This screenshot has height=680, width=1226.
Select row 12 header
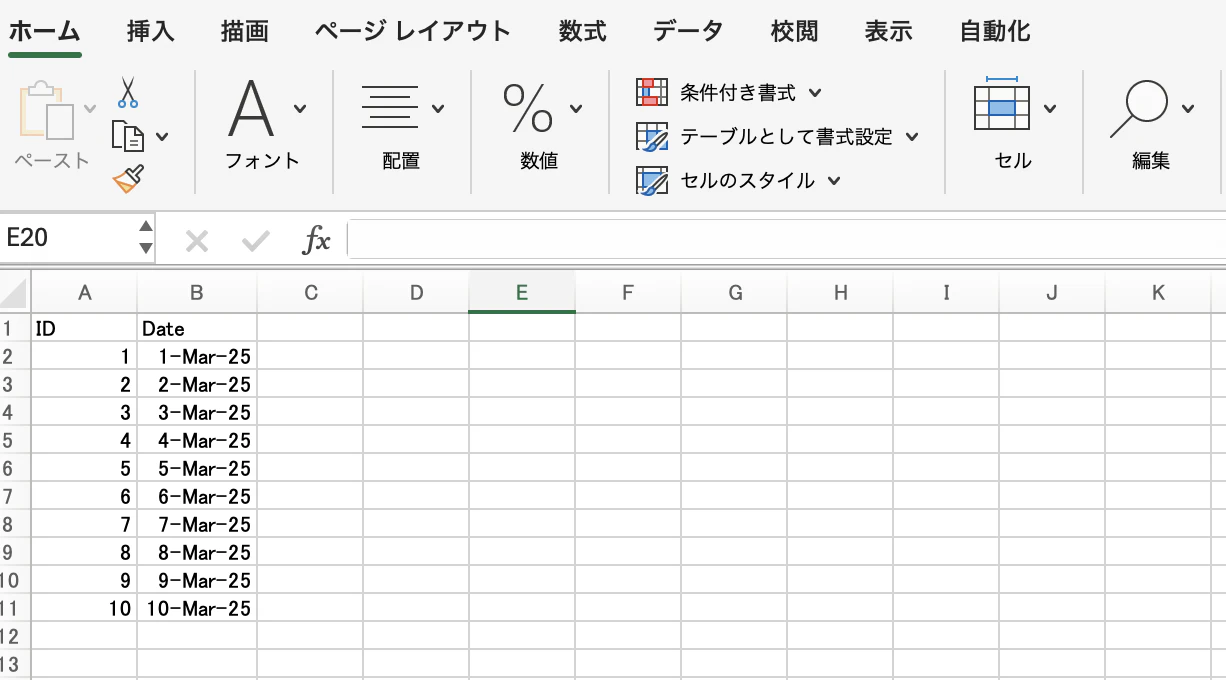click(x=15, y=636)
